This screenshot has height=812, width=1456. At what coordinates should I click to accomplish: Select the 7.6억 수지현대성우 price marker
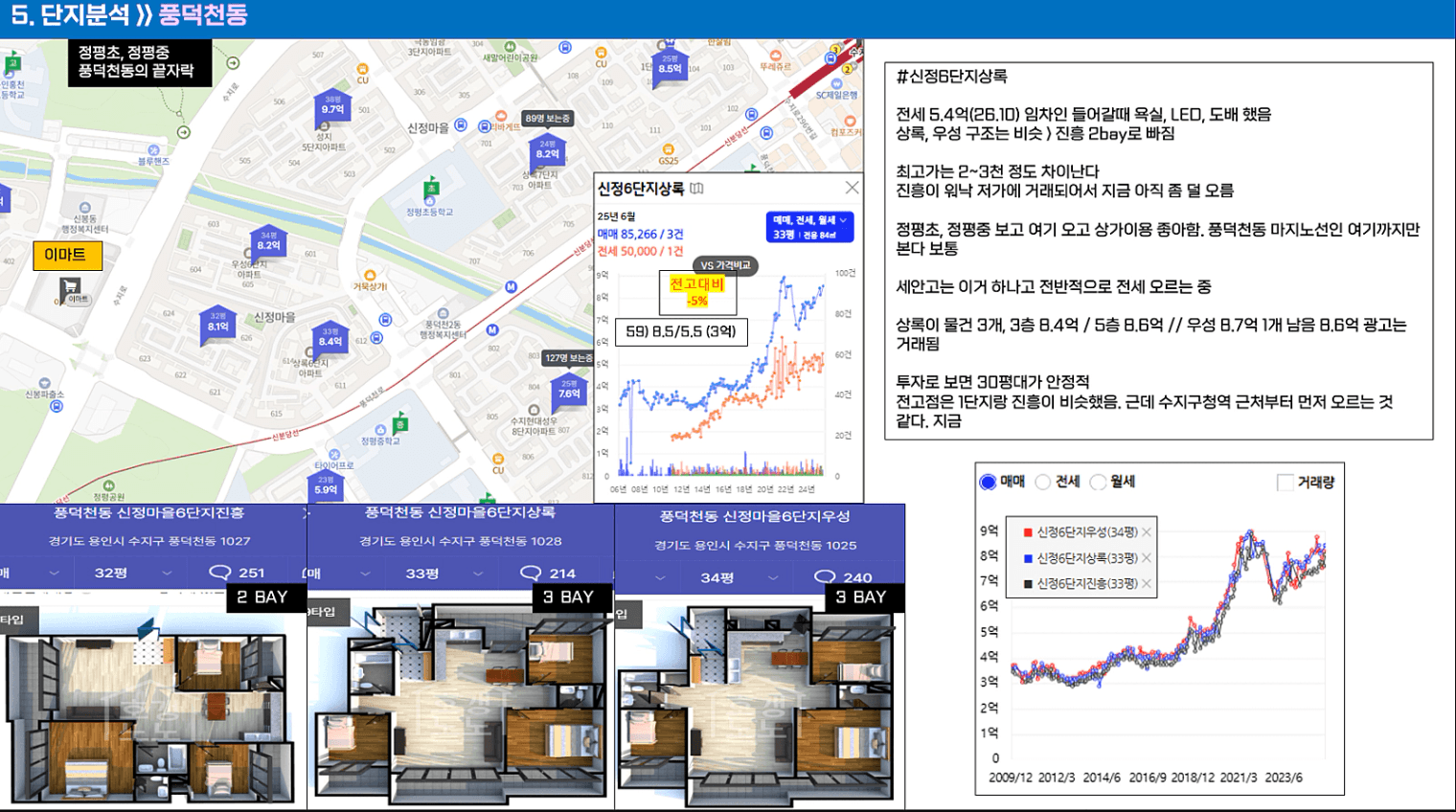569,392
